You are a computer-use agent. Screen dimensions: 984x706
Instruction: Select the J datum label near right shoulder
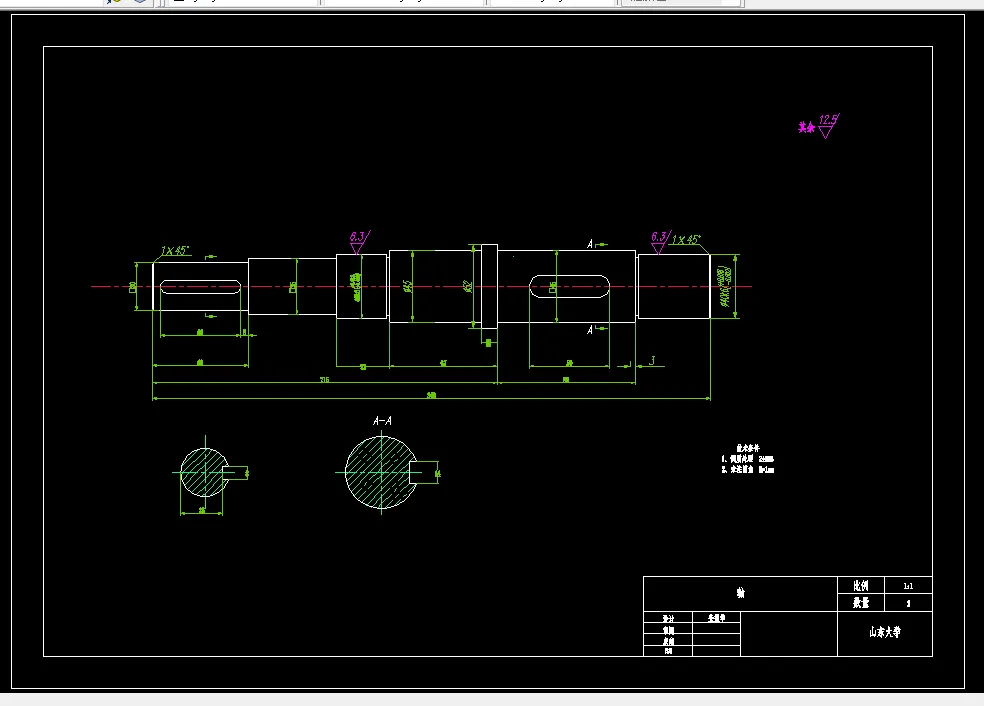(652, 360)
